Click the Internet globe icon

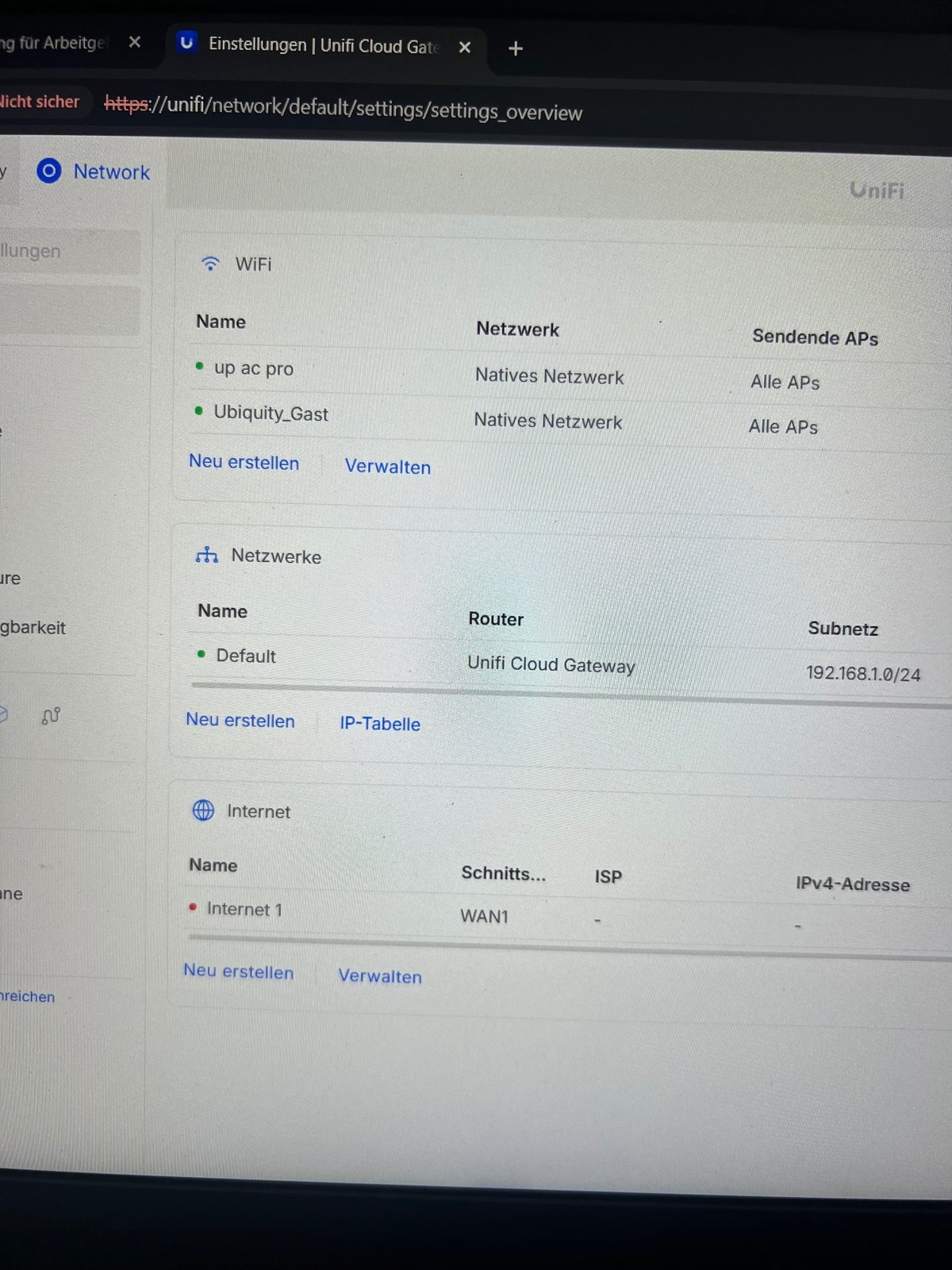pyautogui.click(x=204, y=810)
